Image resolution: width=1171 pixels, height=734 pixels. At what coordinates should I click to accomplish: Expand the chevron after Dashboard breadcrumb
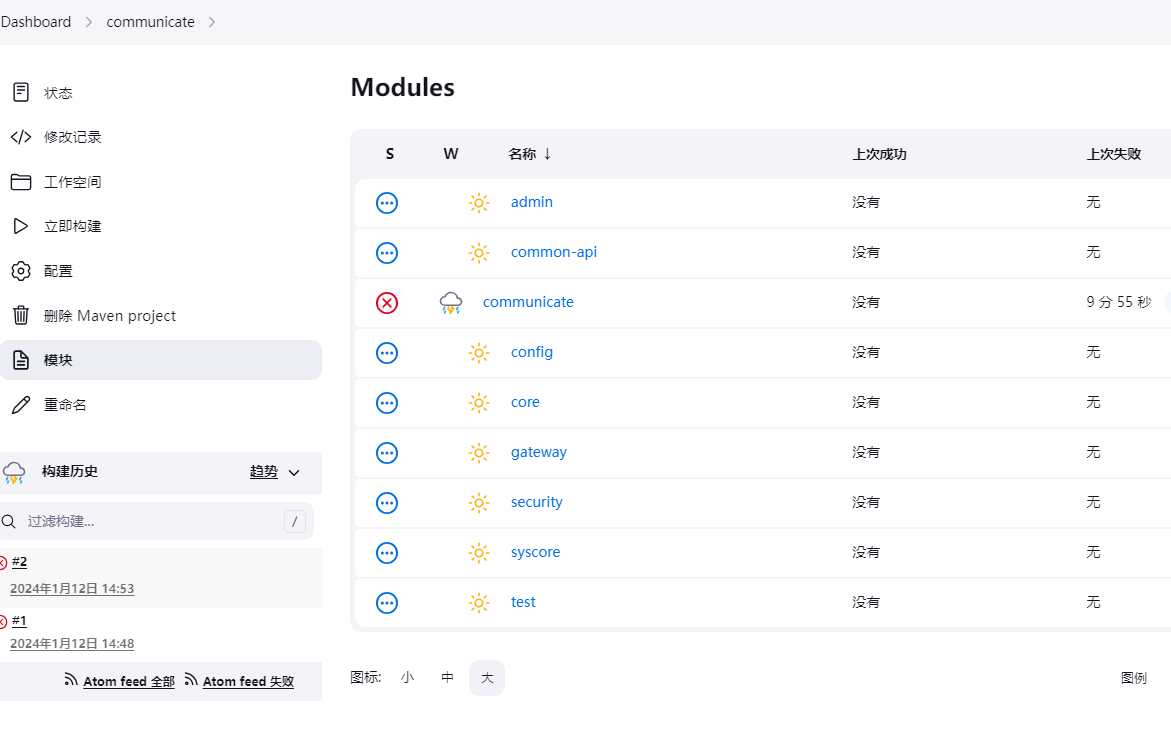[x=89, y=22]
